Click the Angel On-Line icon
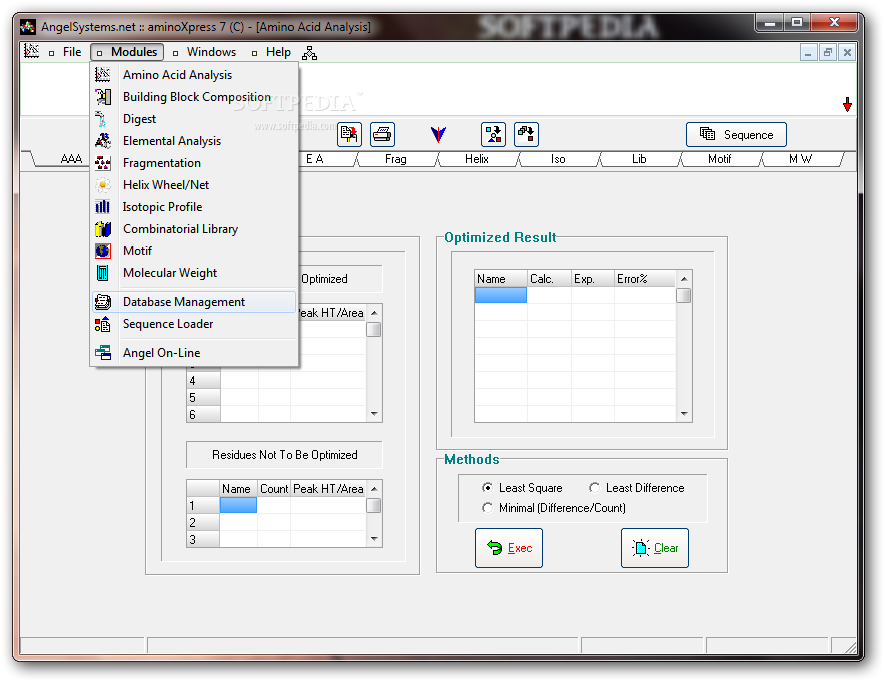Image resolution: width=885 pixels, height=682 pixels. (x=103, y=353)
